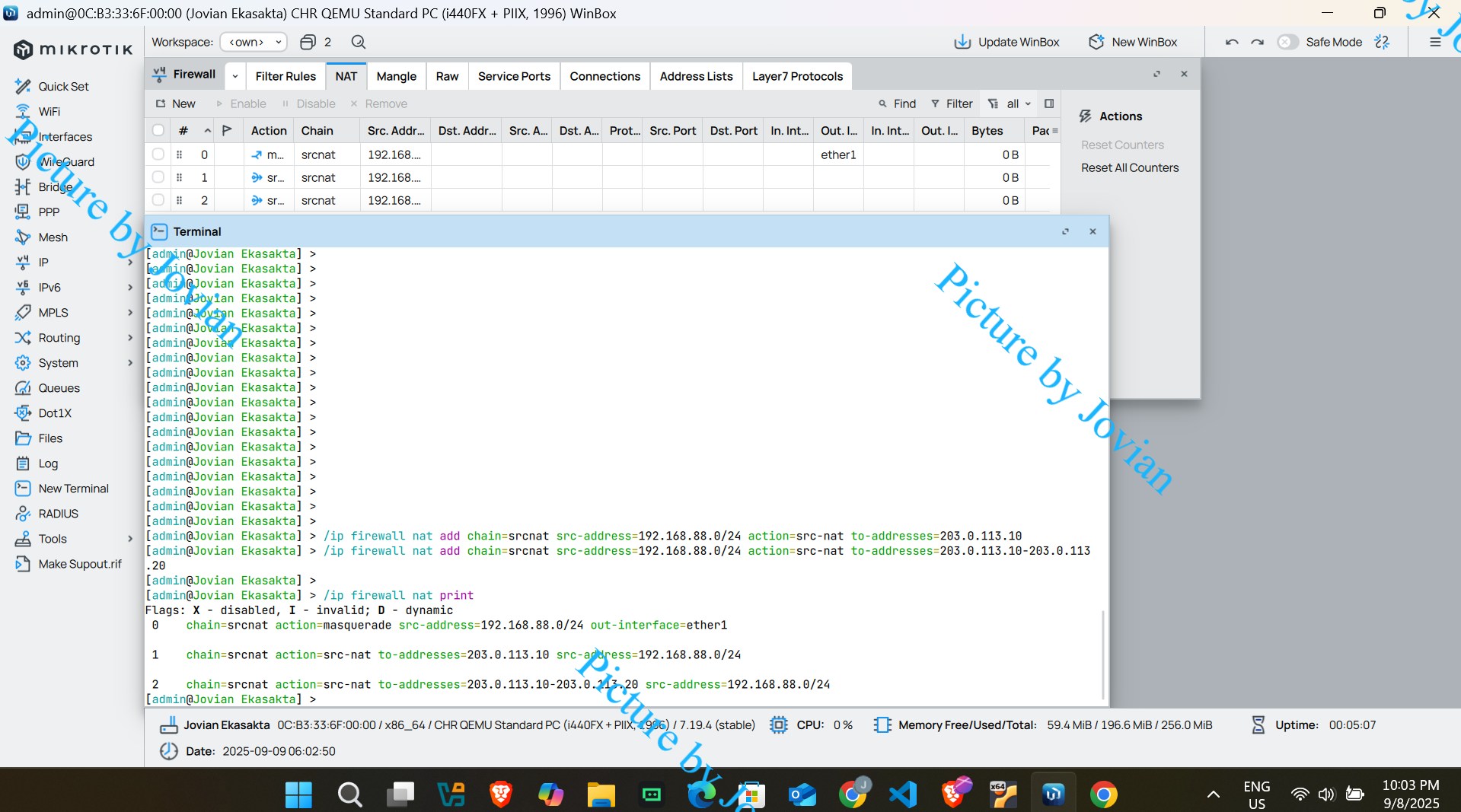Switch to the Raw tab
1461x812 pixels.
[x=447, y=76]
